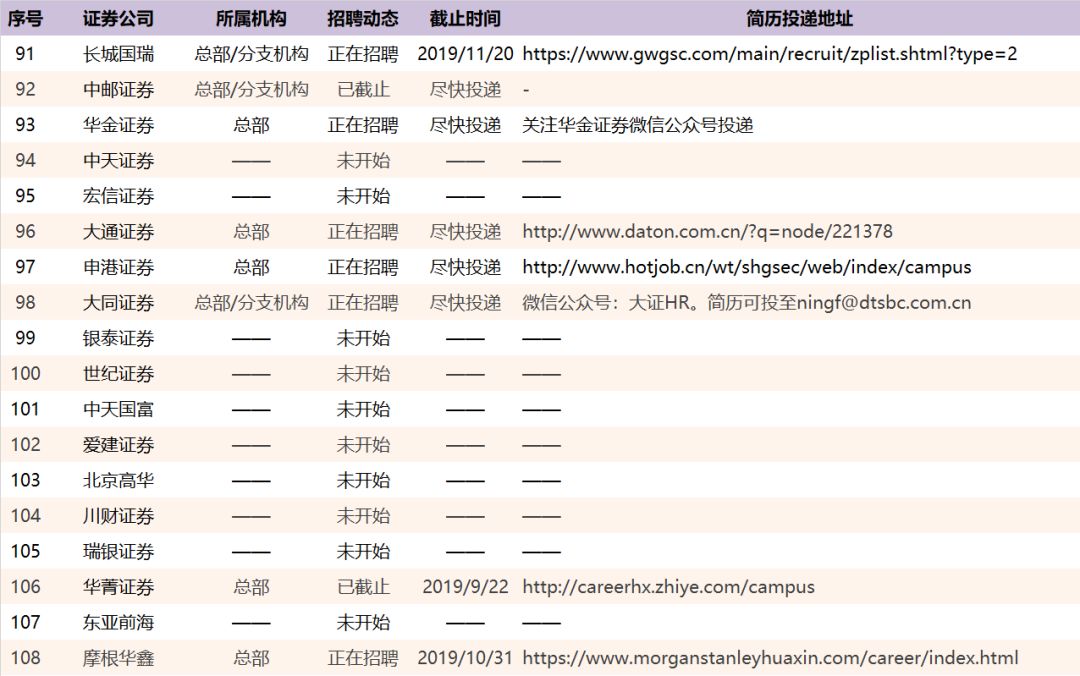Click the 正在招聘 status of 华金证券

click(x=363, y=125)
